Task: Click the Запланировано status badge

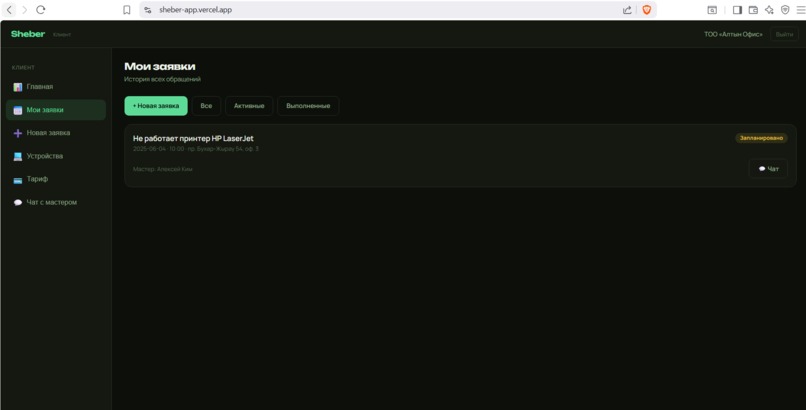Action: [x=761, y=138]
